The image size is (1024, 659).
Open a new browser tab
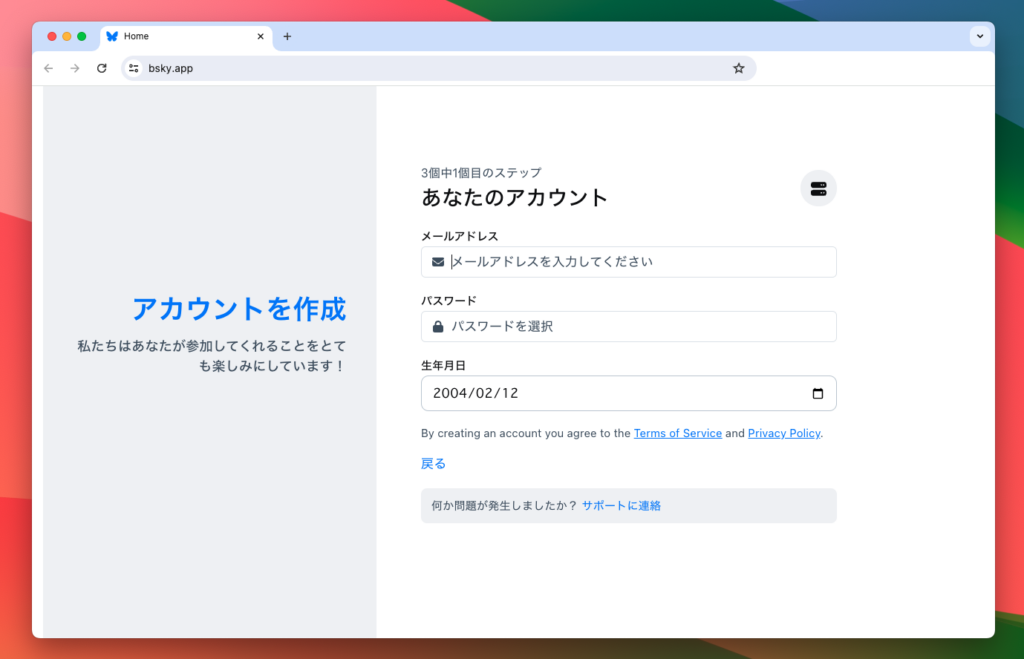click(x=287, y=36)
